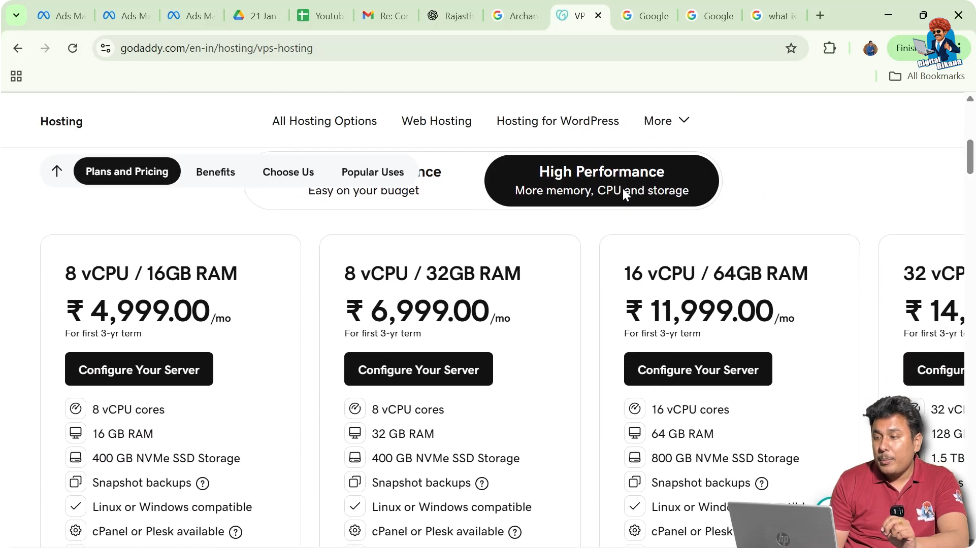The height and width of the screenshot is (548, 979).
Task: Open a new browser tab
Action: (820, 15)
